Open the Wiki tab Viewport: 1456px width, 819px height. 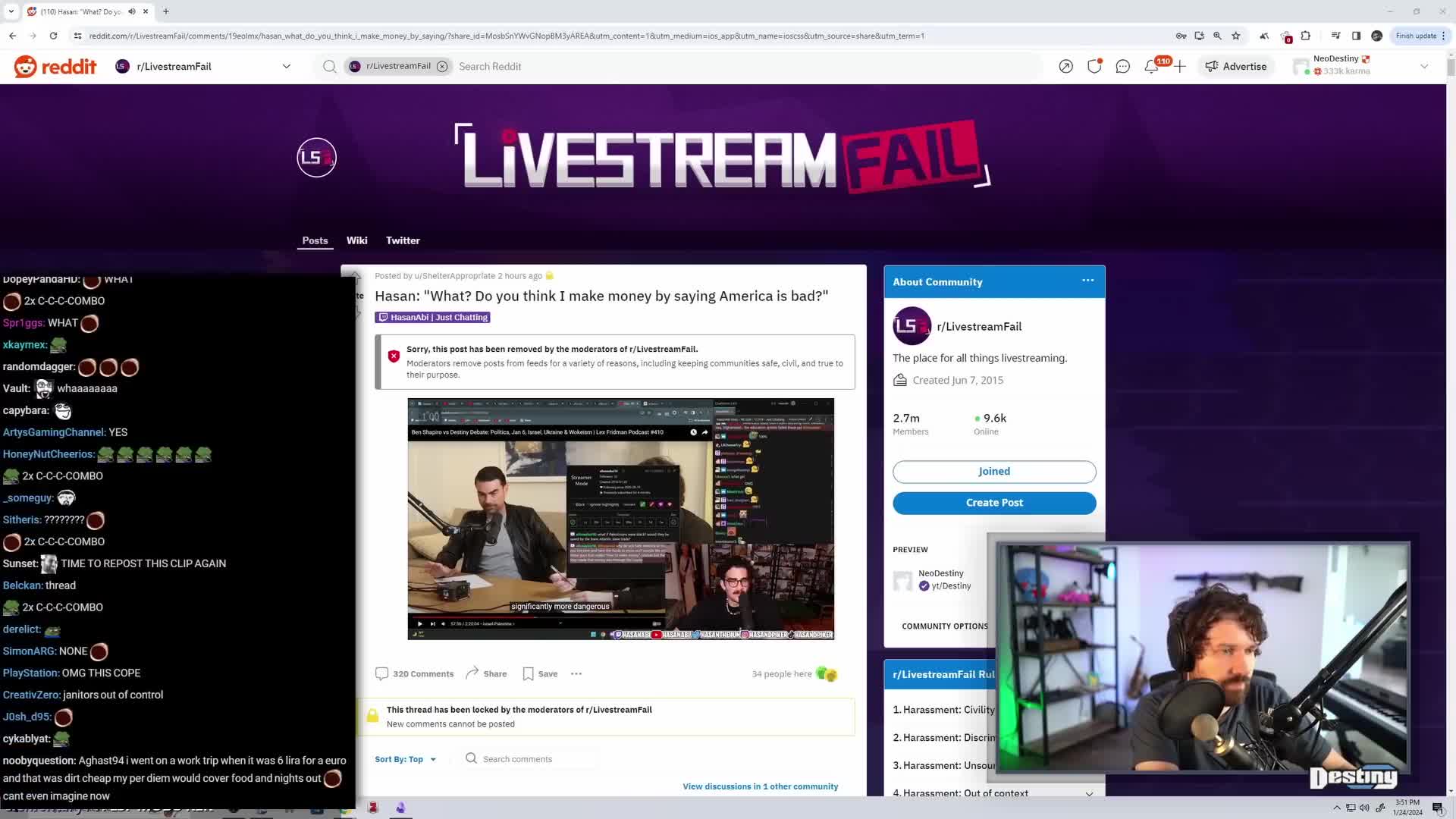[x=356, y=240]
